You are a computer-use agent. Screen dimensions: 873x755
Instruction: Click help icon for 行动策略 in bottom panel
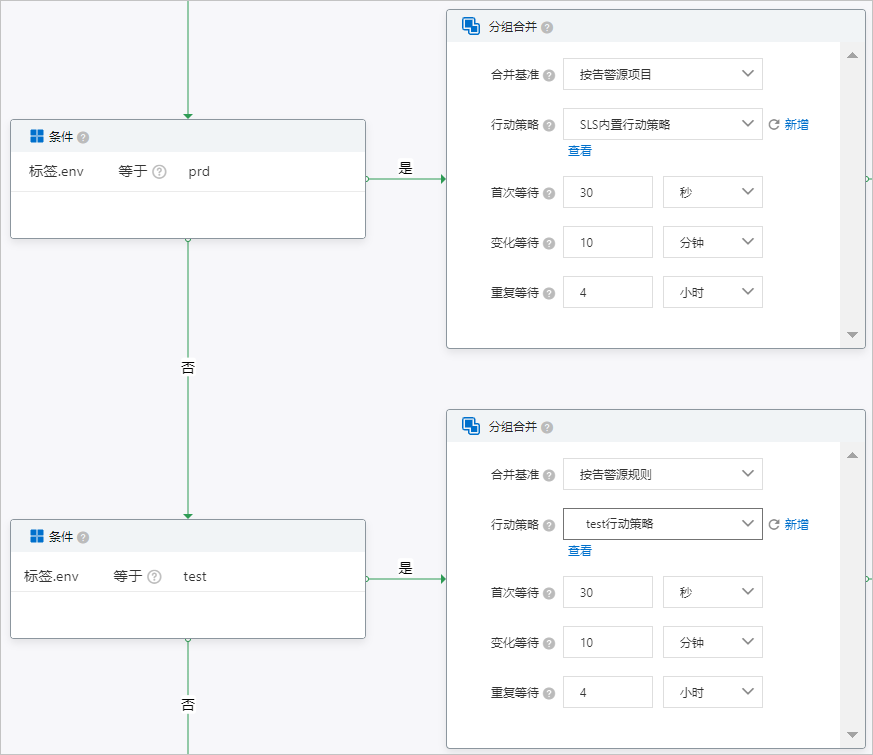tap(549, 525)
